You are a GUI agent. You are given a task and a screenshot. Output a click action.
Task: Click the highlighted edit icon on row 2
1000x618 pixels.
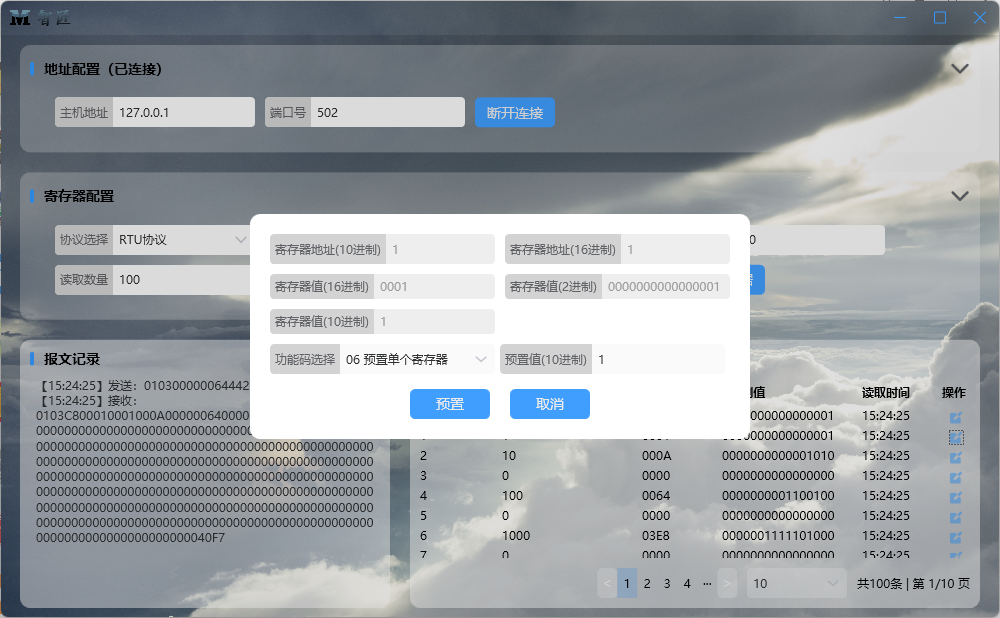tap(954, 436)
